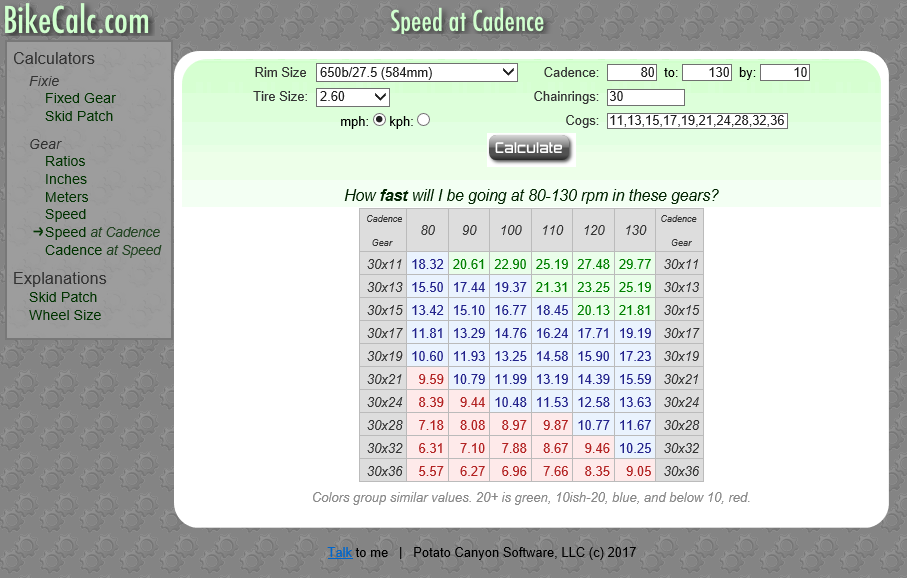907x578 pixels.
Task: Click the 18.32 cell in table
Action: click(427, 264)
